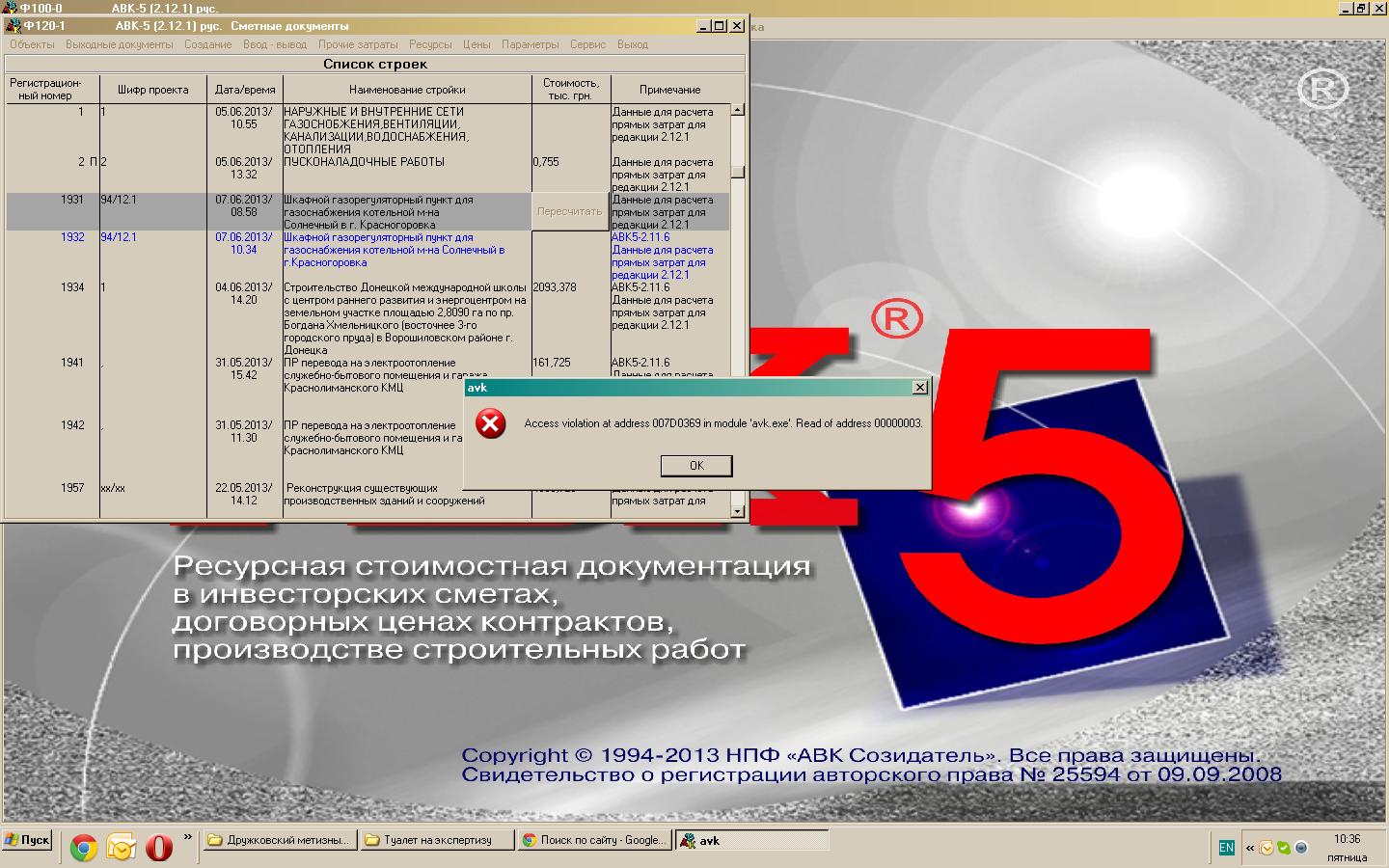Open the Ресурсы menu

coord(430,44)
